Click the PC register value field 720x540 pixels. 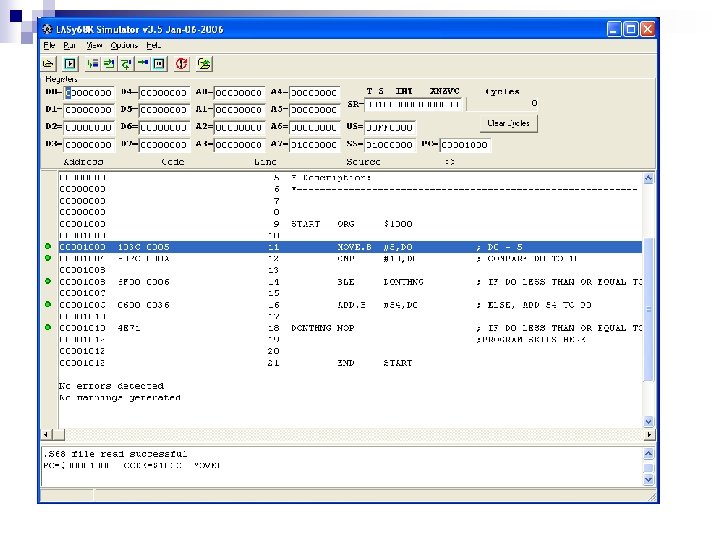coord(465,144)
